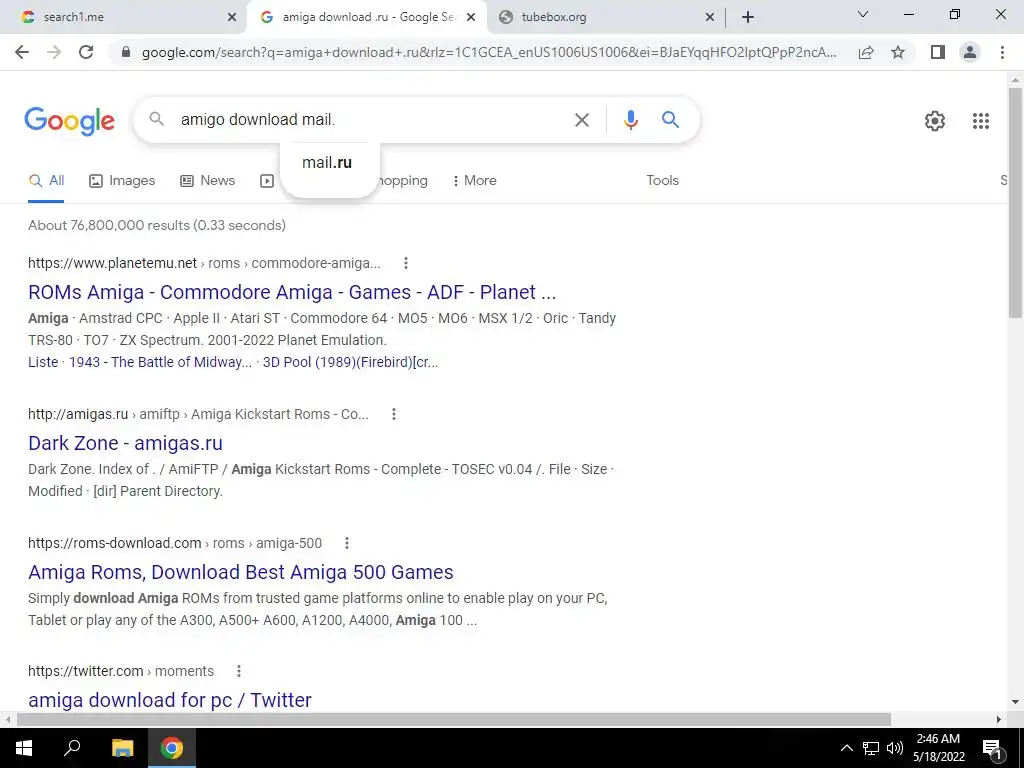Open 1943 - The Battle of Midway sitelink
Screen dimensions: 1024x768
[160, 362]
